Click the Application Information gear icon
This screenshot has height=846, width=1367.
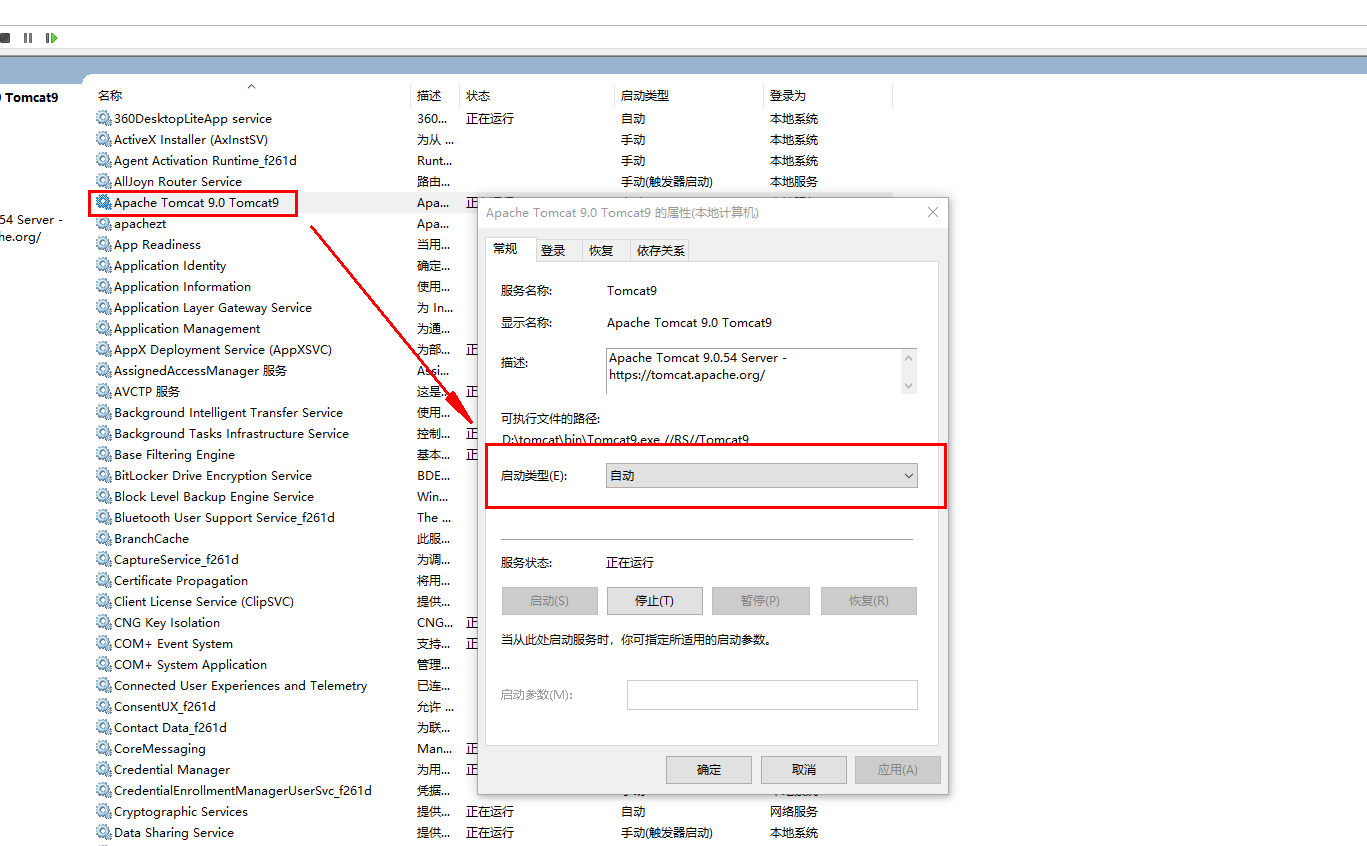point(104,286)
